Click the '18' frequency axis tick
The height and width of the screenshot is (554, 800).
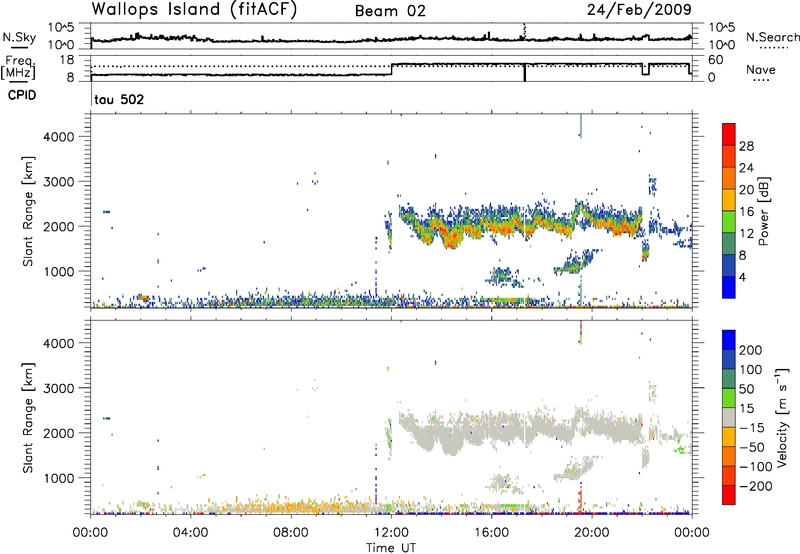tap(67, 60)
